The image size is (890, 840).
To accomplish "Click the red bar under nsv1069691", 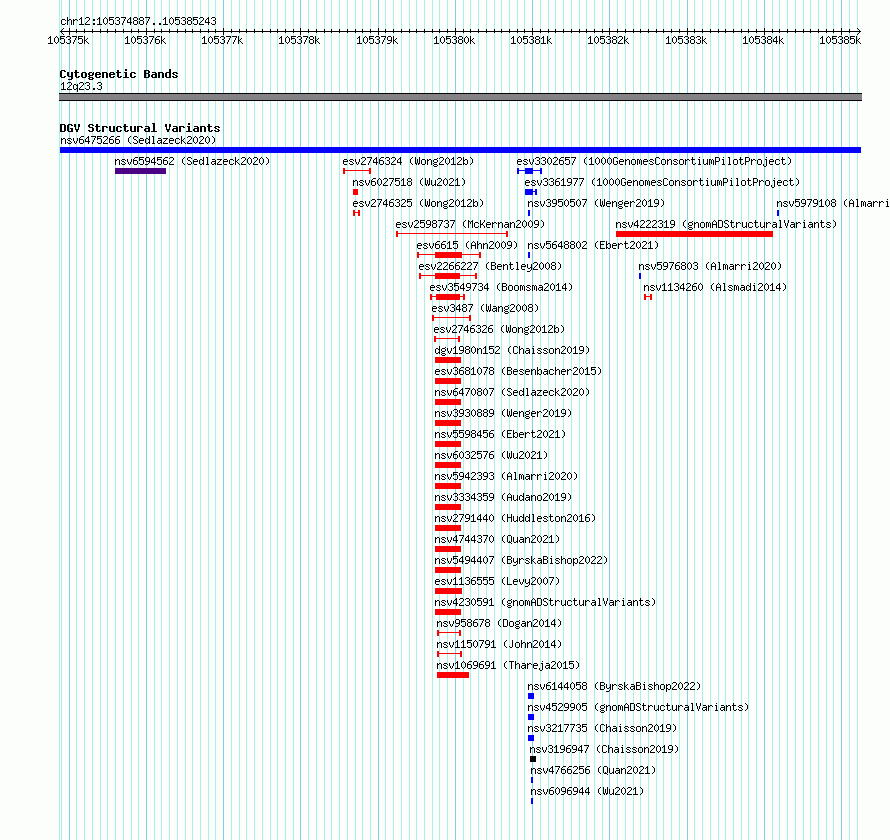I will tap(453, 675).
